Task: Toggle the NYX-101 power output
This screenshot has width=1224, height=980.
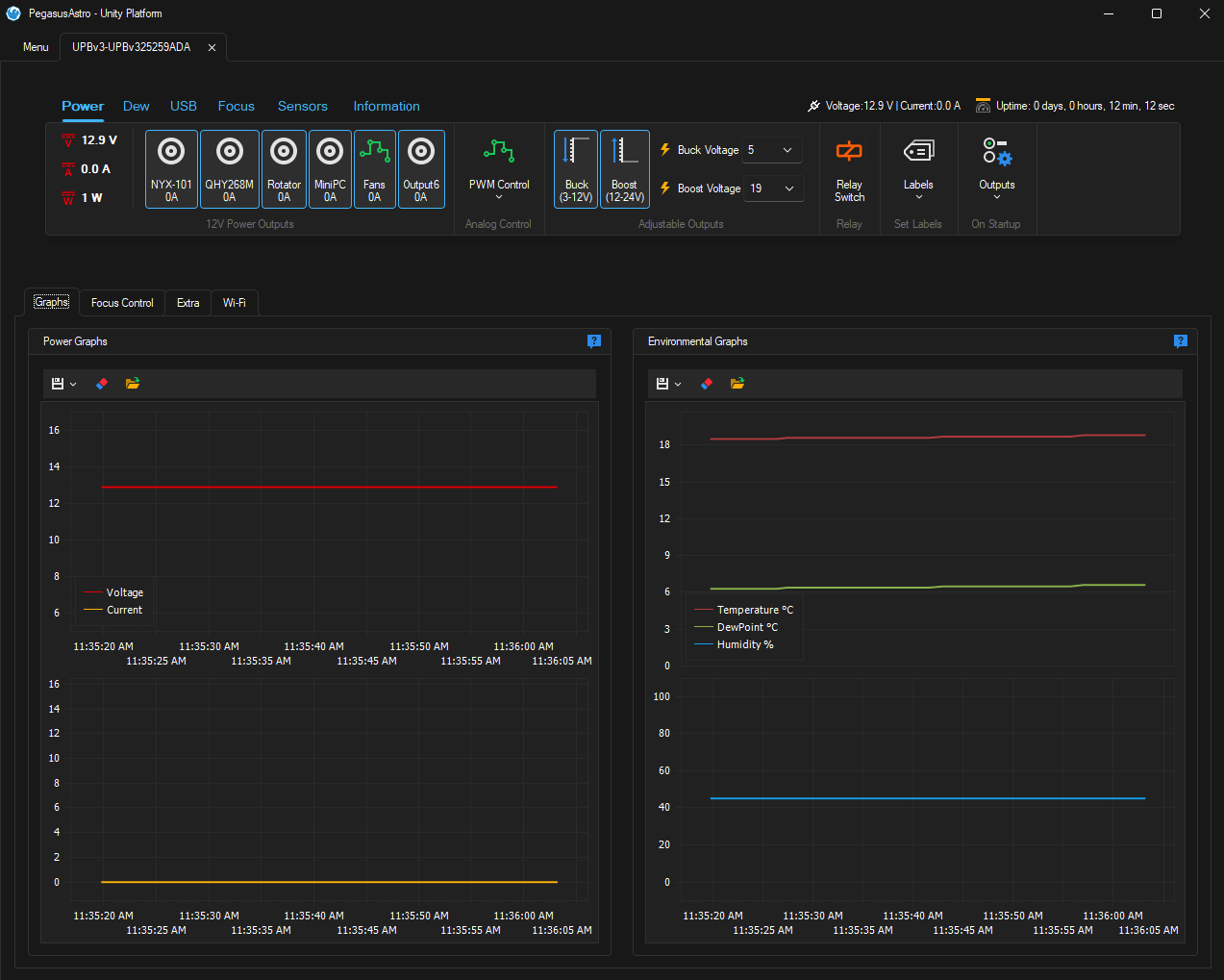Action: [x=171, y=168]
